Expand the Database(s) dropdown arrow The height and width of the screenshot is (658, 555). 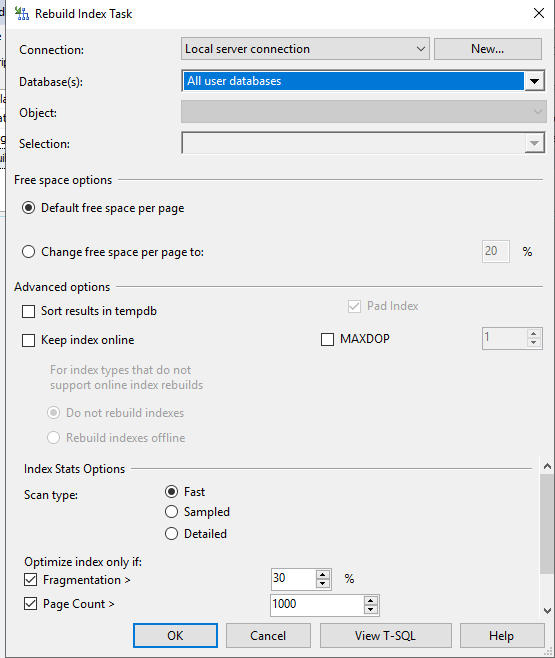(534, 81)
